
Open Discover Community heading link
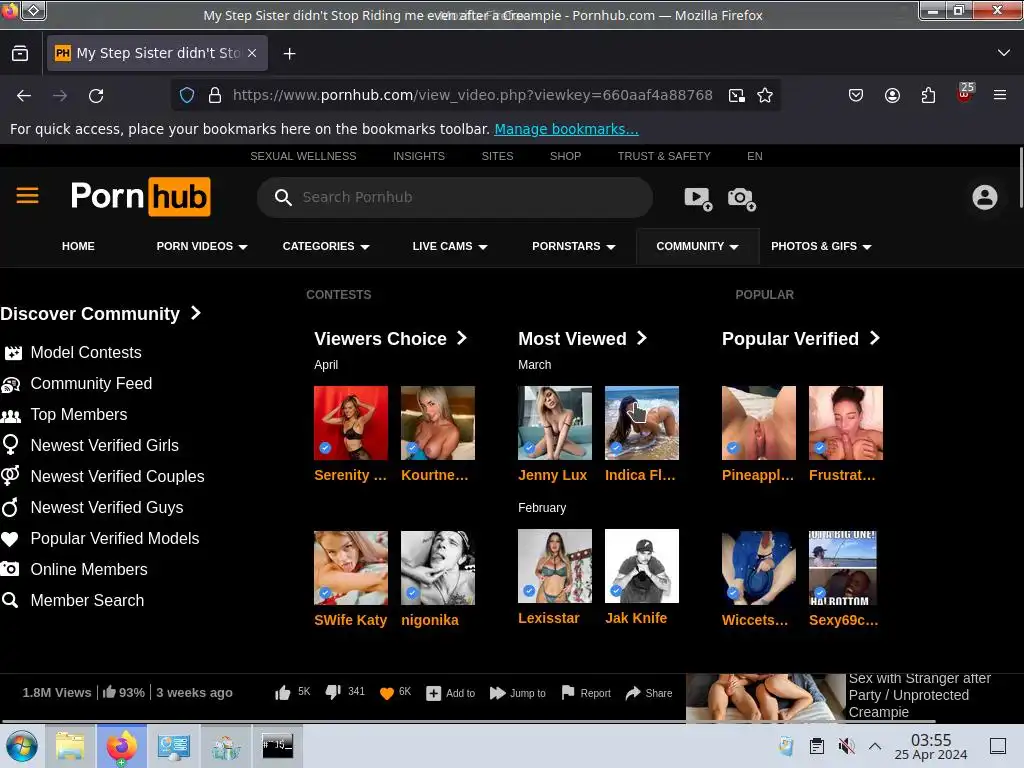[x=101, y=313]
